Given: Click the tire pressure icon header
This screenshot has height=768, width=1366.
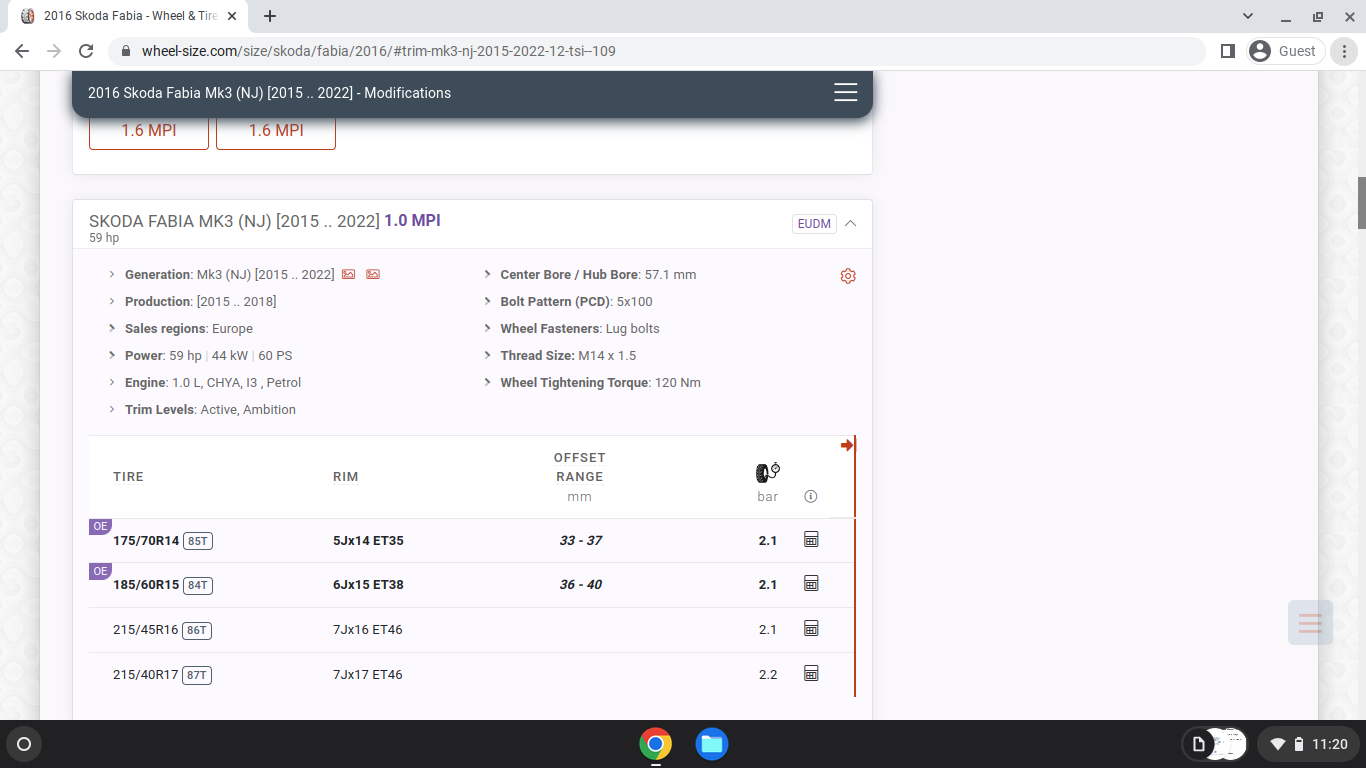Looking at the screenshot, I should point(768,472).
